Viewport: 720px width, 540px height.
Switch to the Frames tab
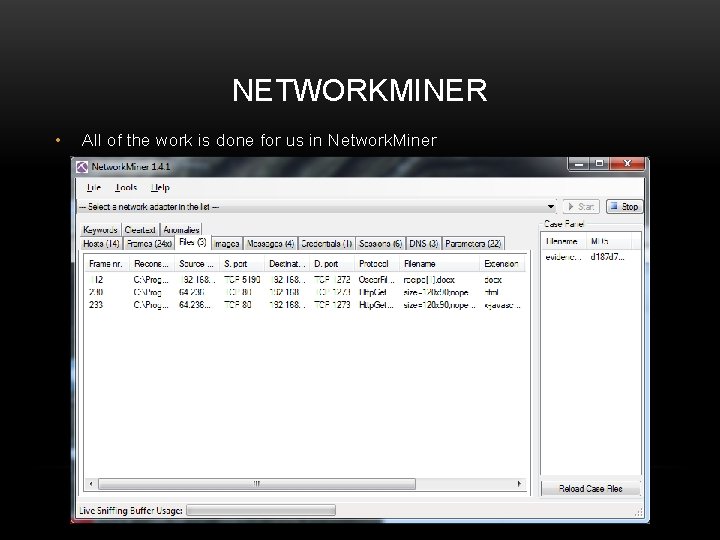[x=149, y=243]
